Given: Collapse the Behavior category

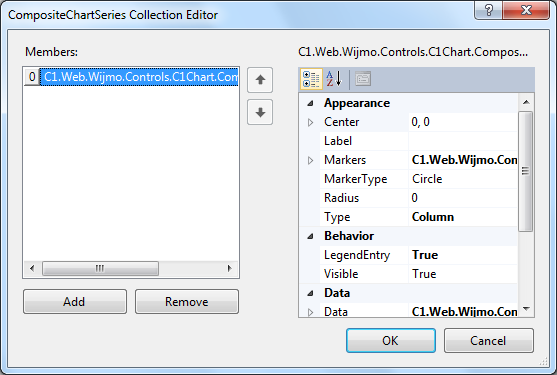Looking at the screenshot, I should (310, 236).
